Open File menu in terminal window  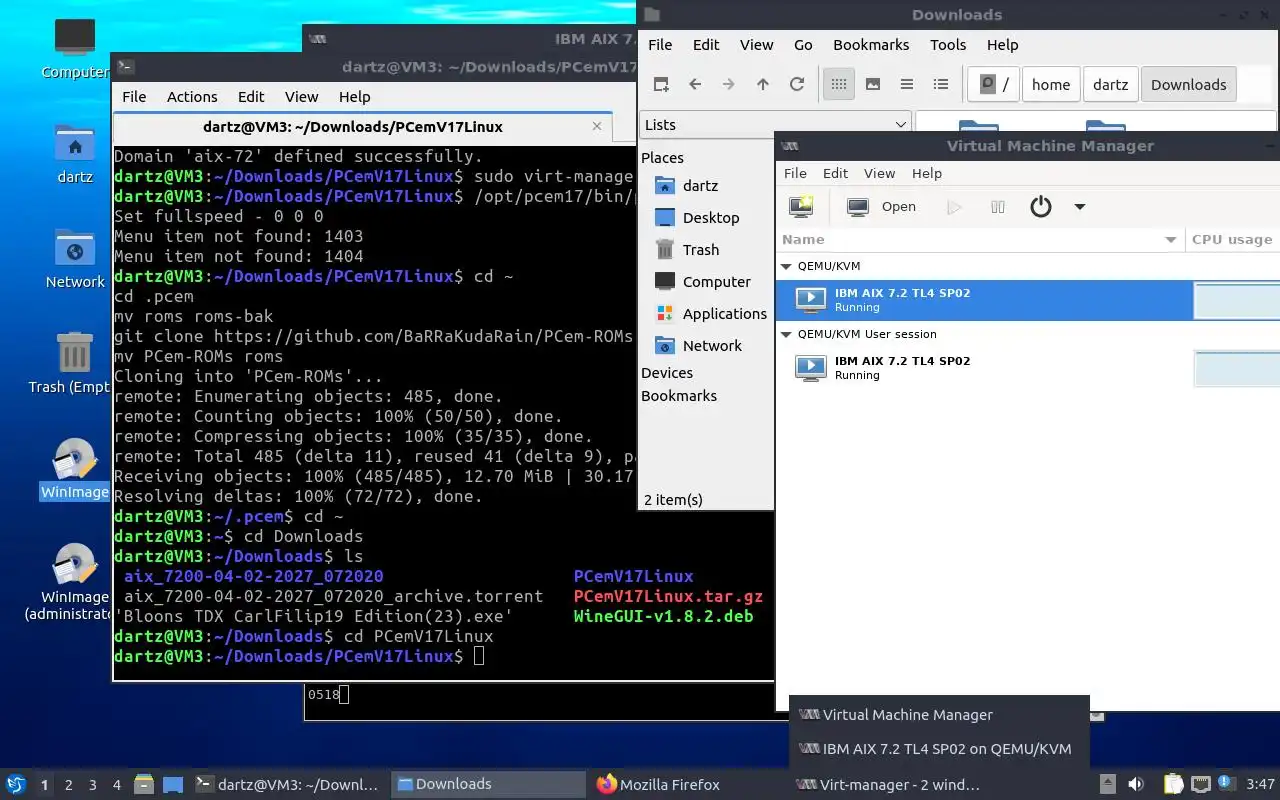tap(134, 97)
